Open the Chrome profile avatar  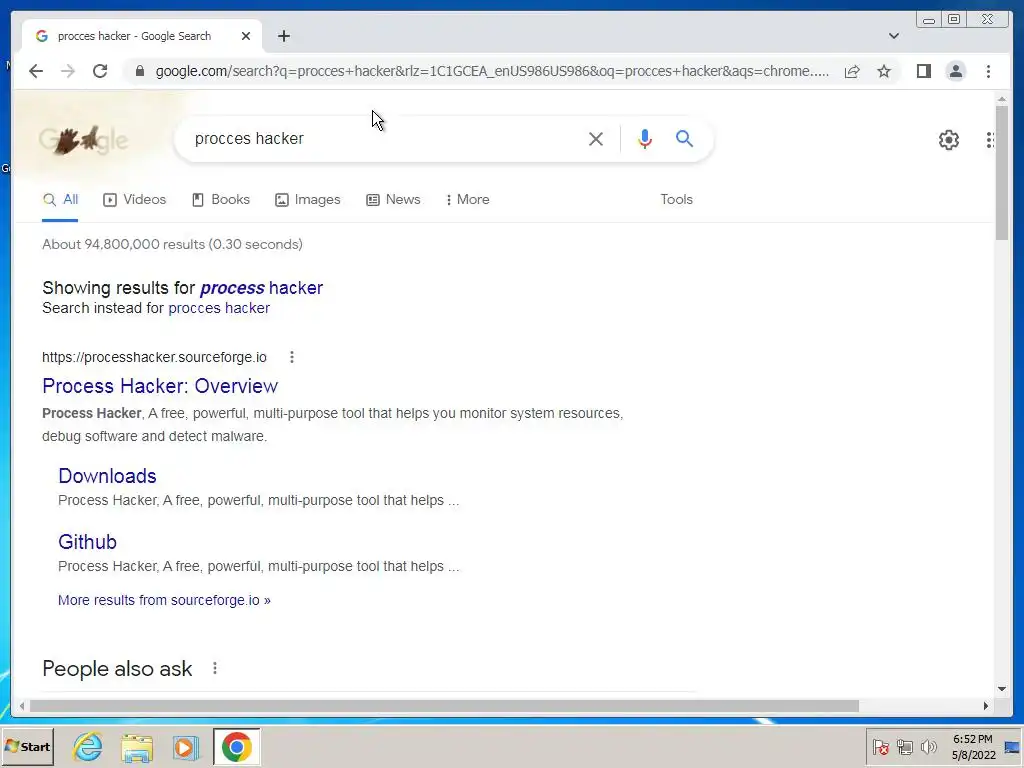(x=956, y=71)
